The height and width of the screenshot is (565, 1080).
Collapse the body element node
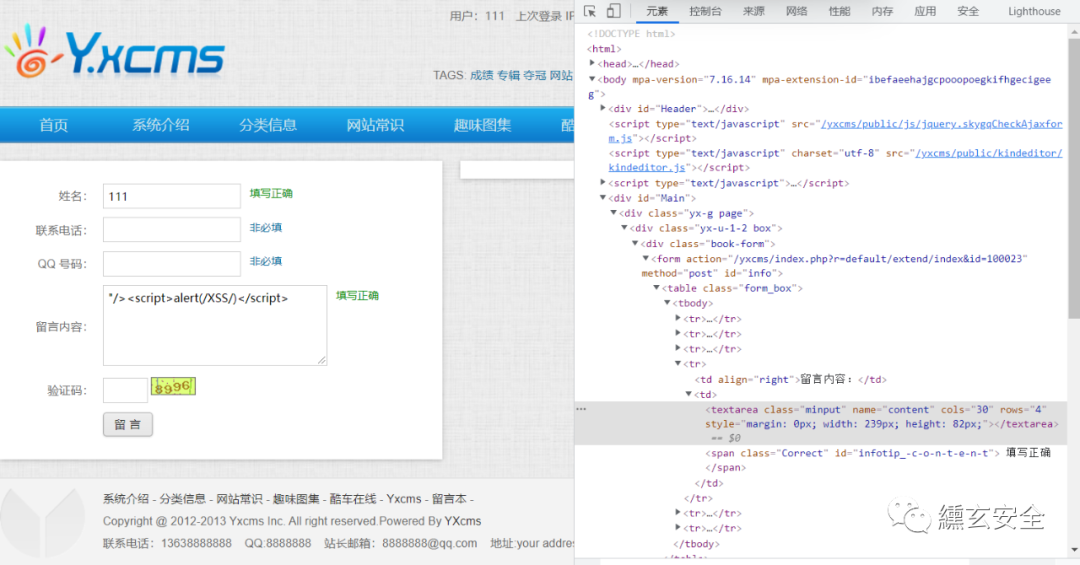click(592, 79)
